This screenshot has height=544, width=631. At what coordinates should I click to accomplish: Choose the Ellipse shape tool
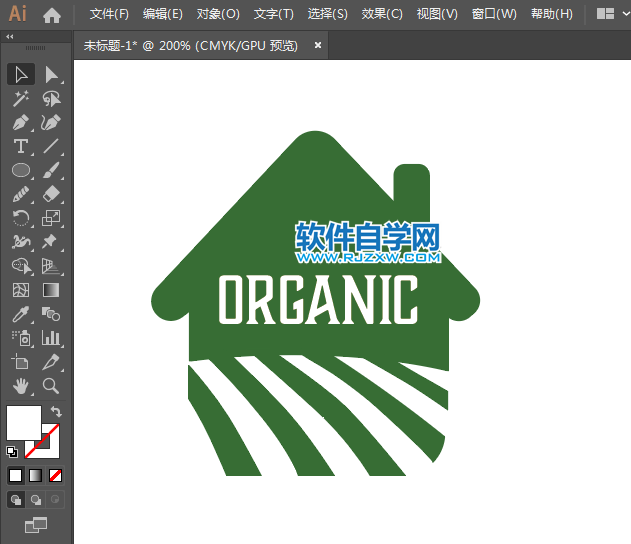point(21,170)
